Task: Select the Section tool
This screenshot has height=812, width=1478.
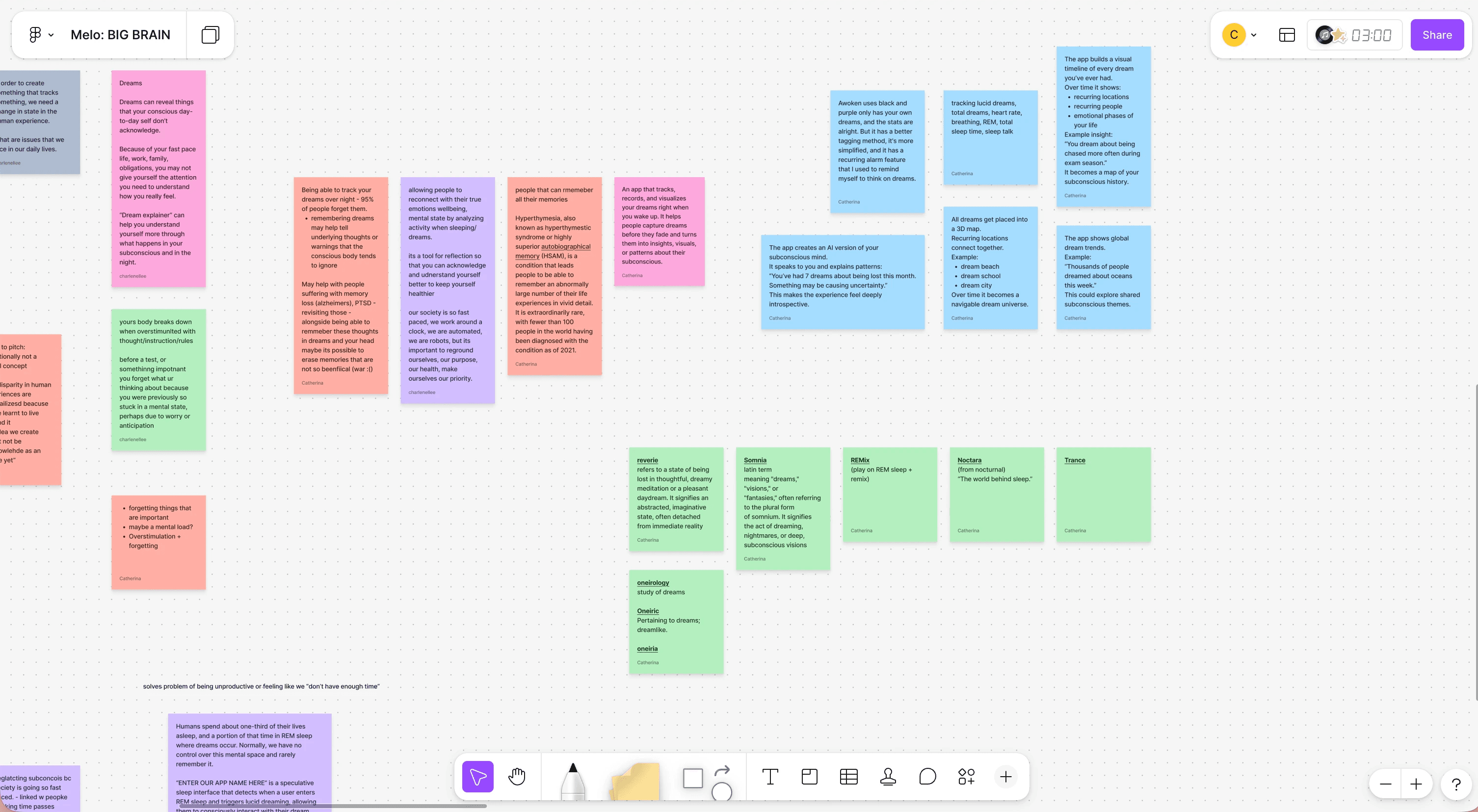Action: click(810, 776)
